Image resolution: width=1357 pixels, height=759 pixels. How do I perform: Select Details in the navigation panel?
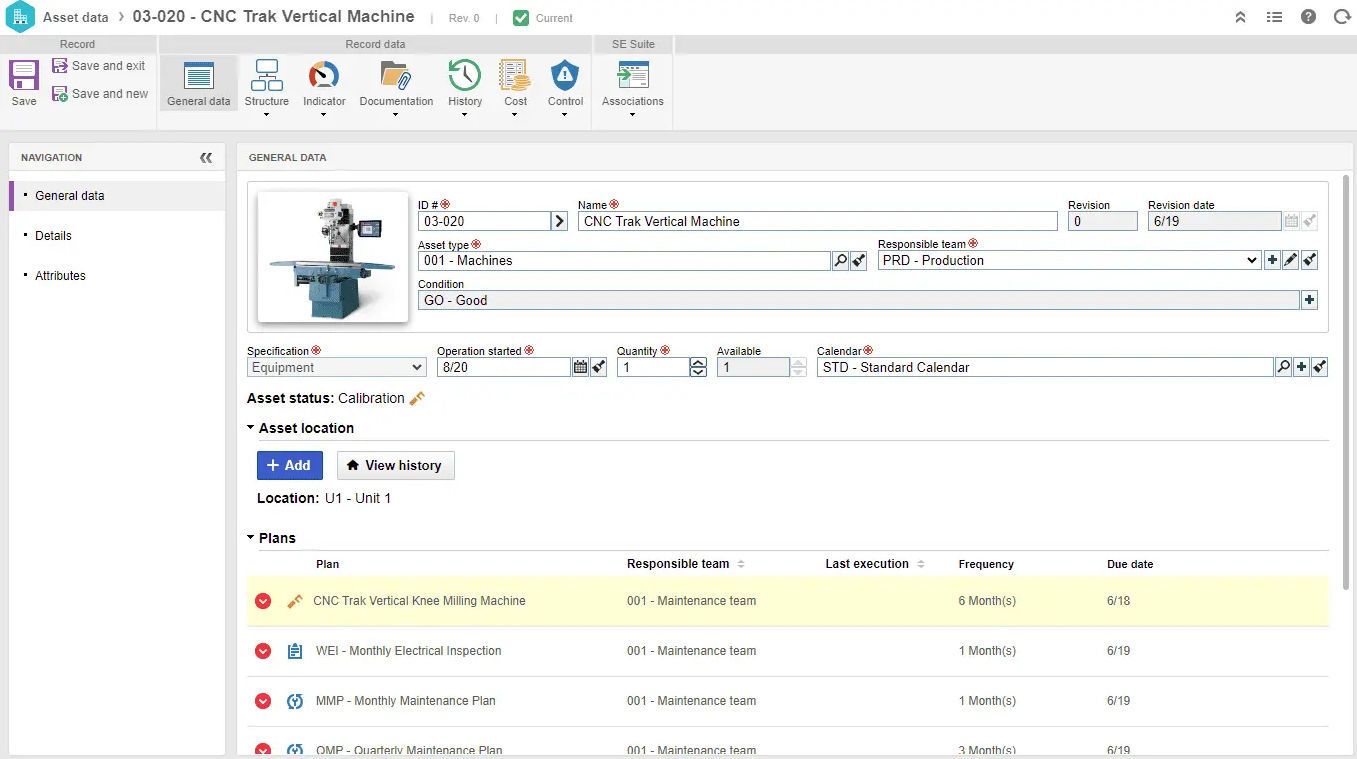point(53,235)
